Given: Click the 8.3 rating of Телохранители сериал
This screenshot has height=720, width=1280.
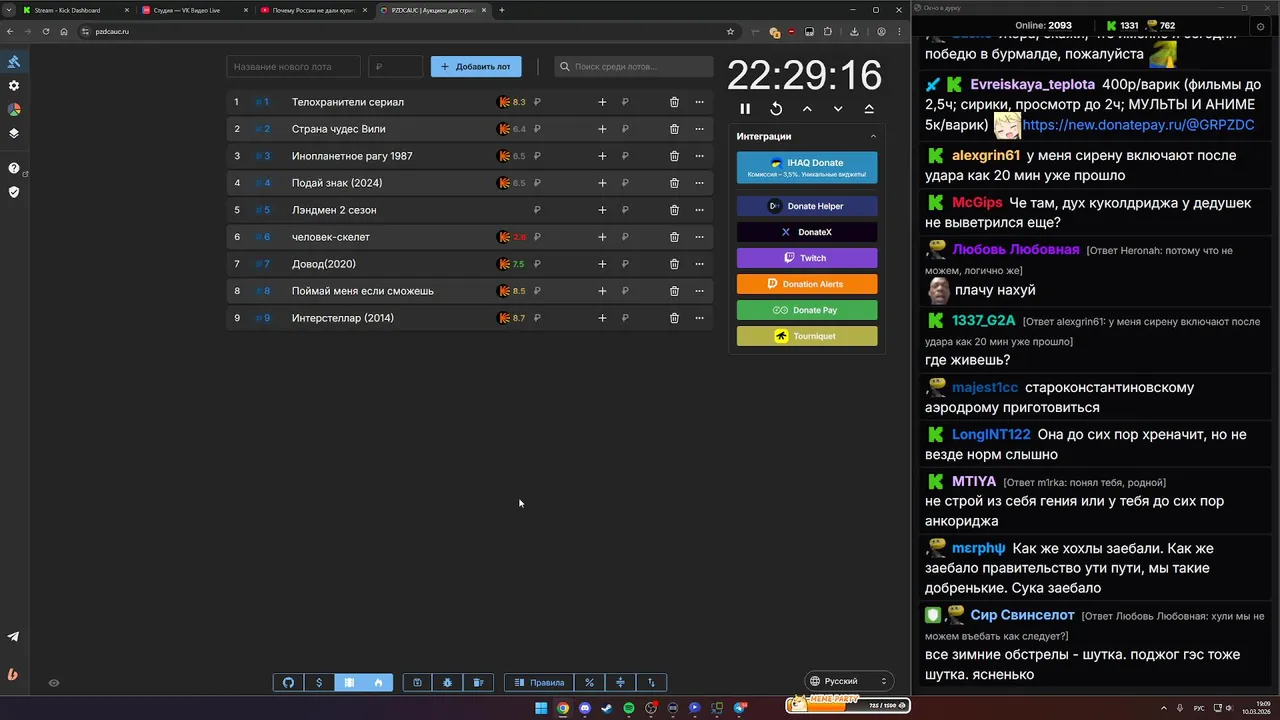Looking at the screenshot, I should pos(512,102).
